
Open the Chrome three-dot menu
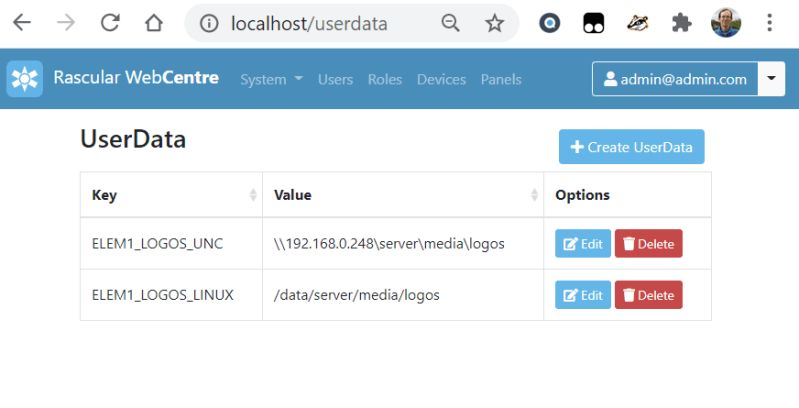769,23
